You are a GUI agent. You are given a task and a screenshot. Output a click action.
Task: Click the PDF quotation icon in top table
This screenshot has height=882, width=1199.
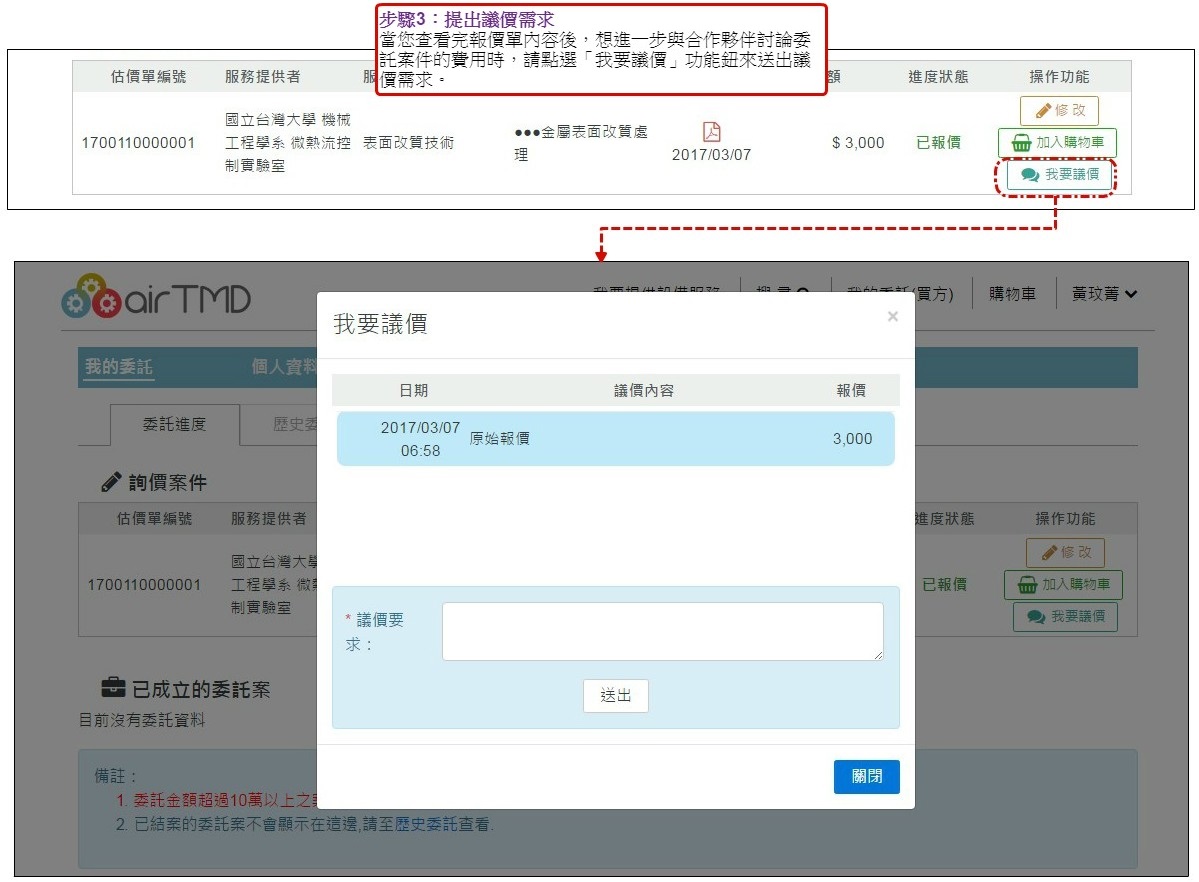711,132
